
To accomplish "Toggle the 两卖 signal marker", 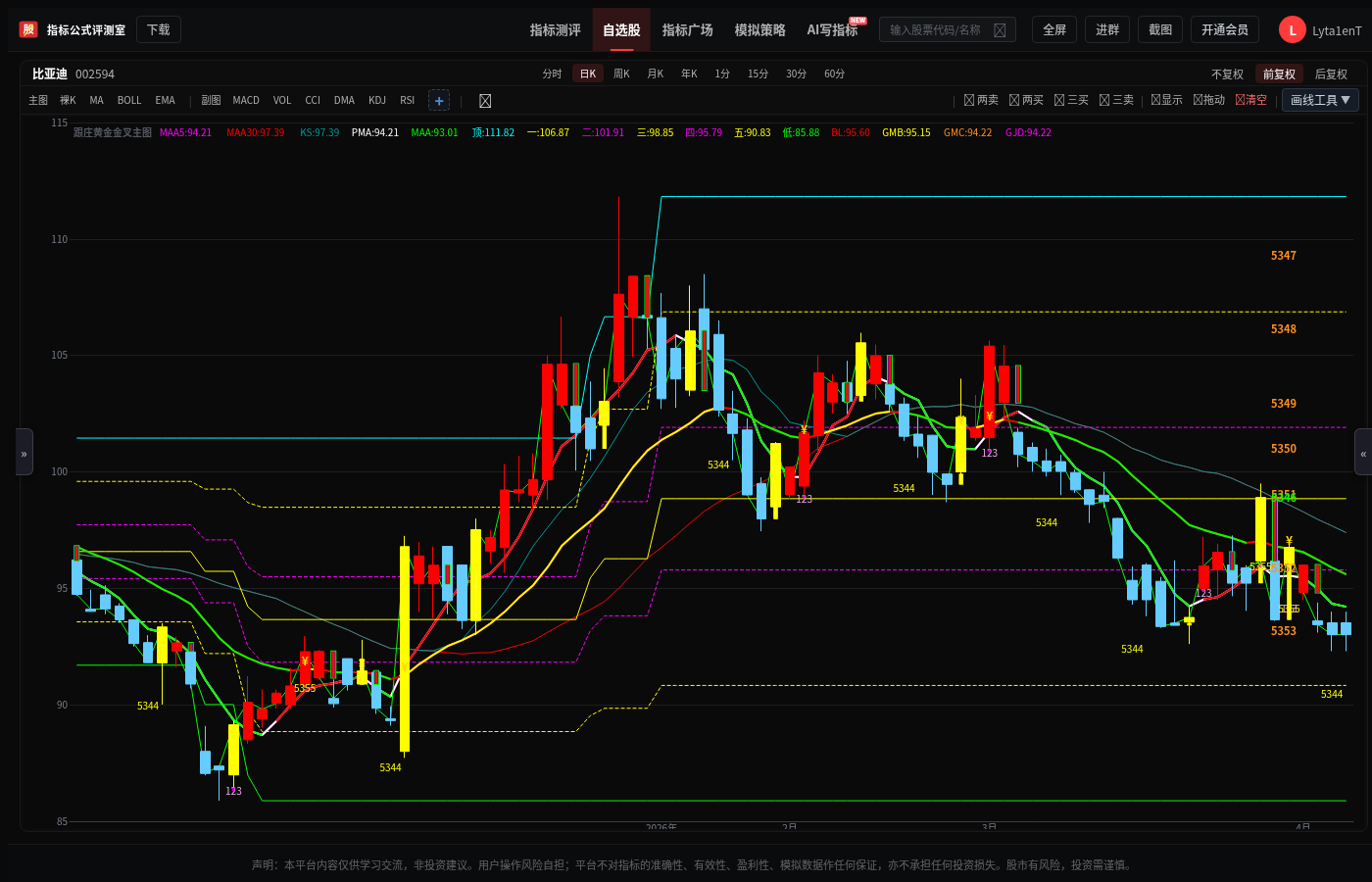I will coord(981,100).
